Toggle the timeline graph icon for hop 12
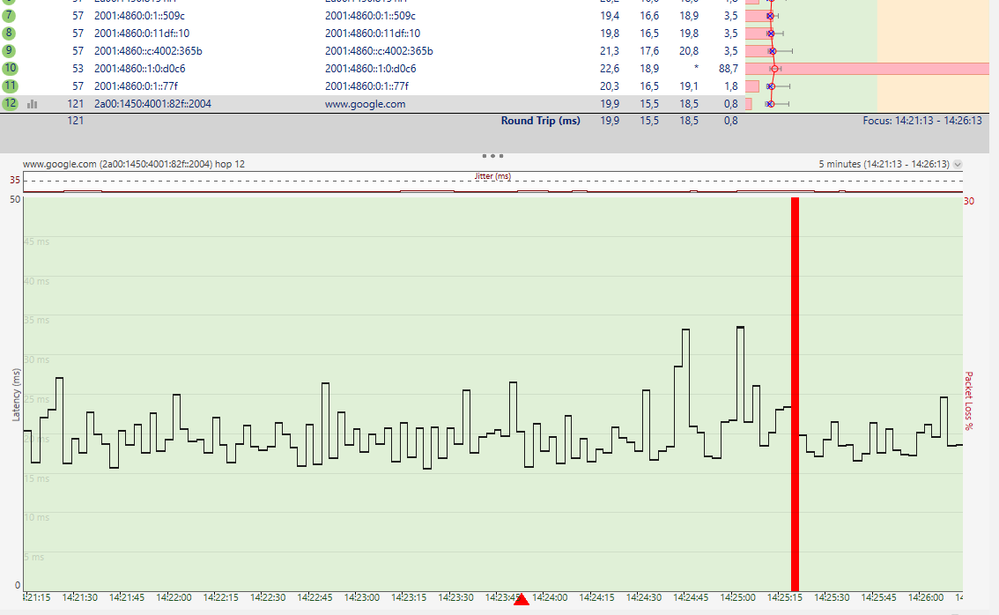 (x=32, y=104)
